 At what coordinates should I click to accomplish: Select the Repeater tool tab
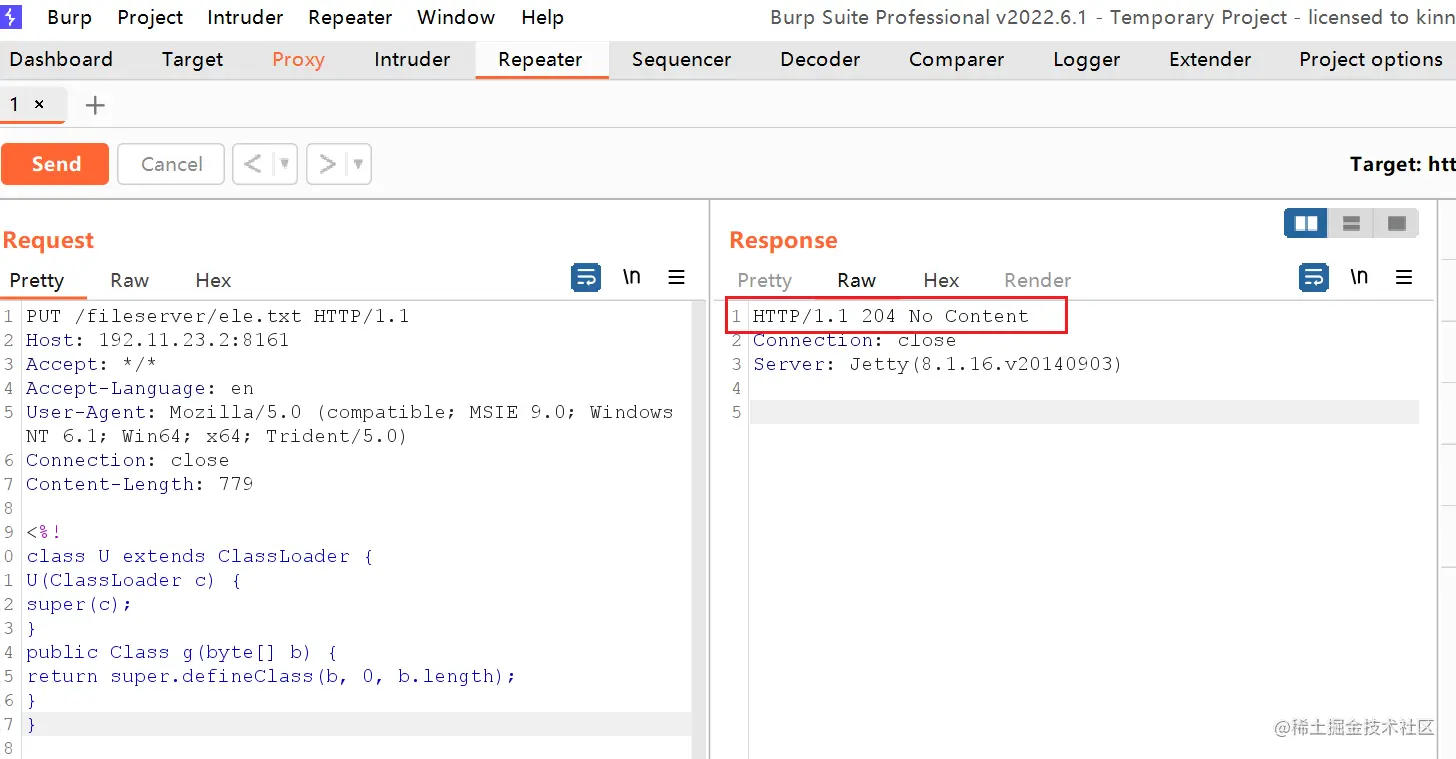(x=540, y=59)
